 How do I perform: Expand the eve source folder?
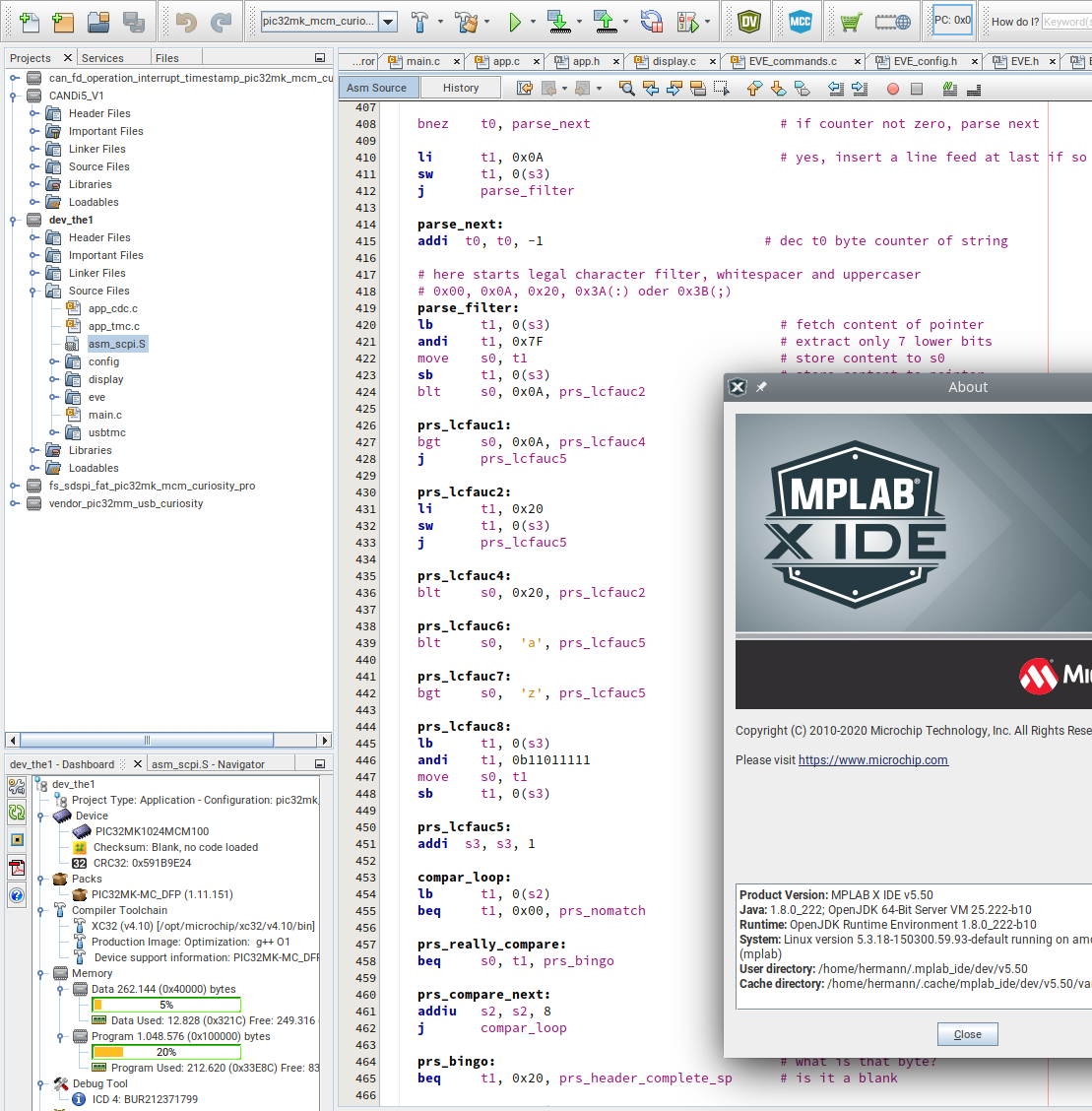(53, 398)
